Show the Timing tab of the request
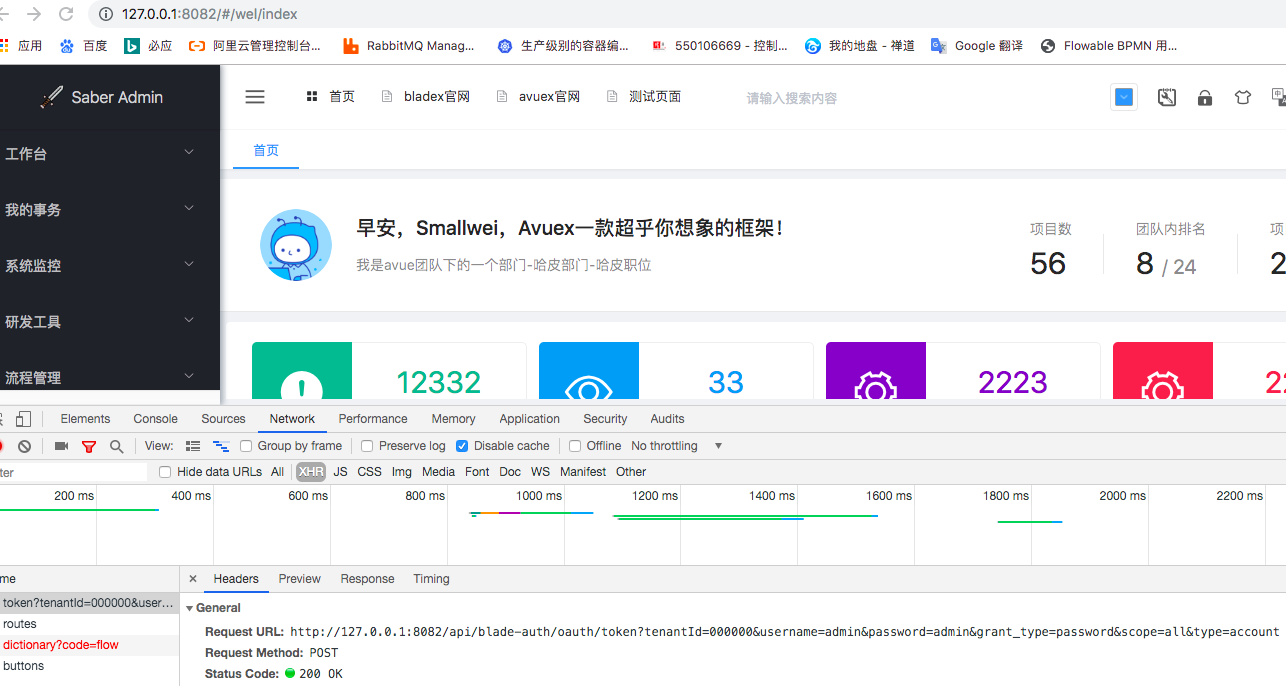The image size is (1286, 686). coord(431,579)
